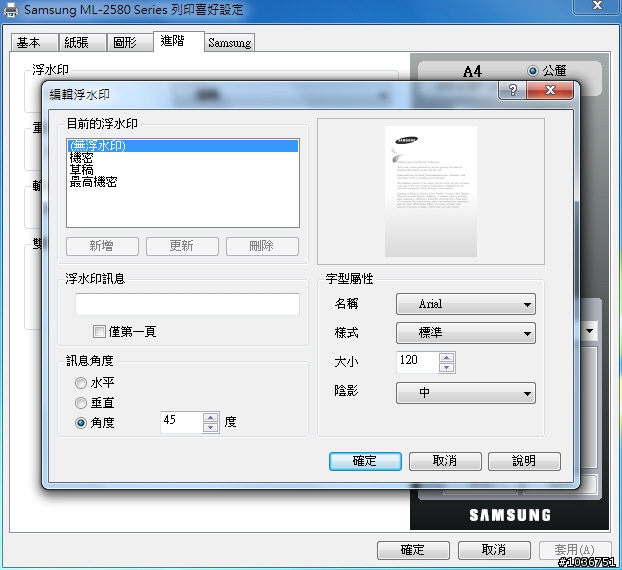622x570 pixels.
Task: Open the 名稱 font name dropdown showing Arial
Action: click(x=466, y=304)
